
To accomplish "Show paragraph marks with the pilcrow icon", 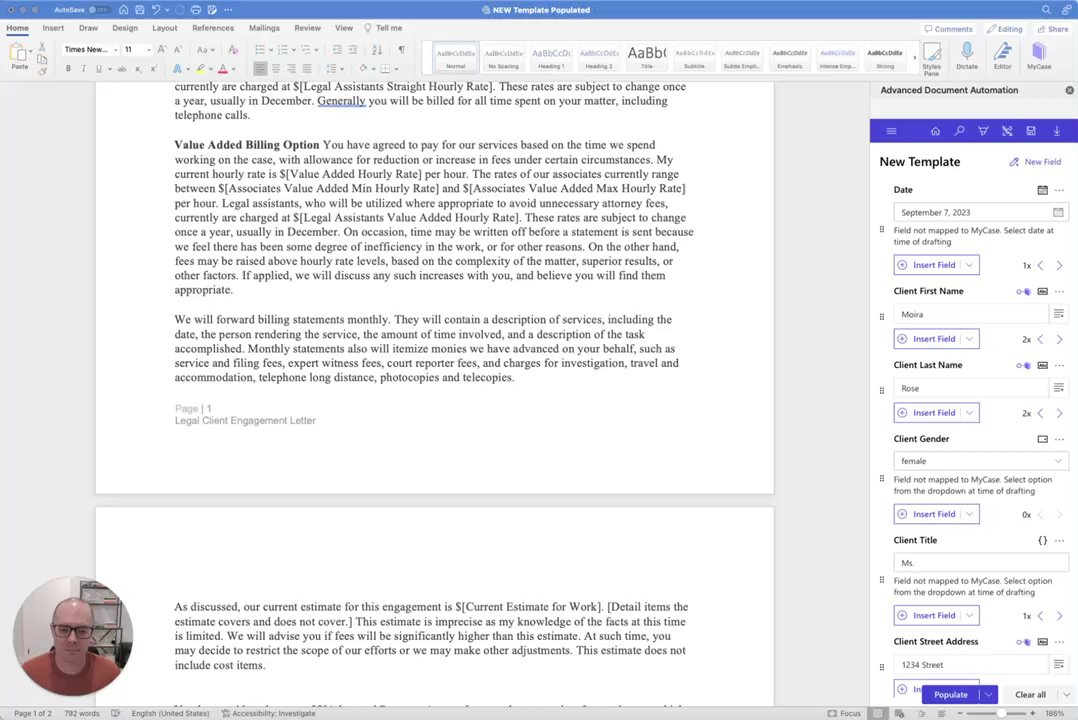I will [x=402, y=50].
